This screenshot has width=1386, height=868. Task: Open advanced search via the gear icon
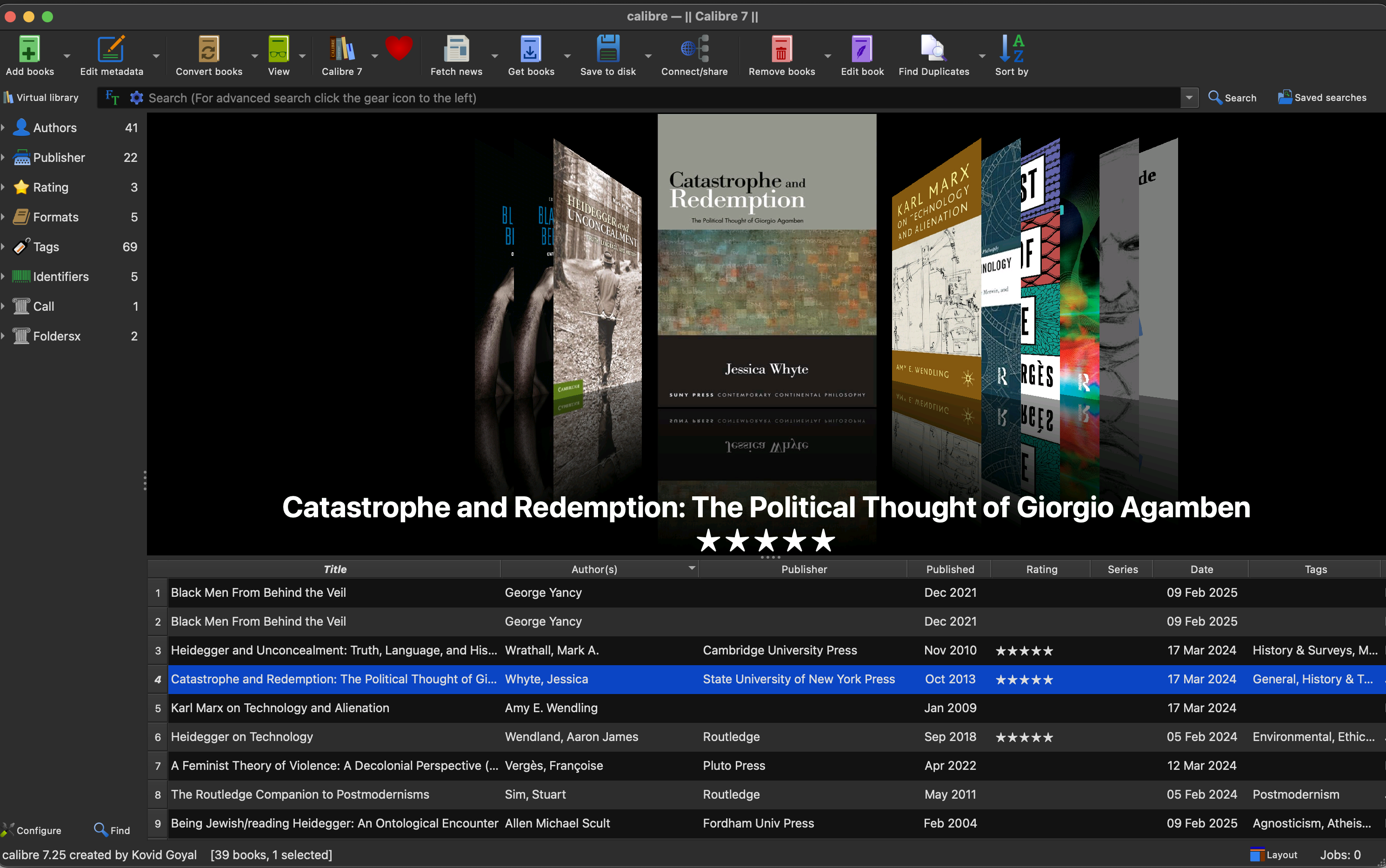136,98
